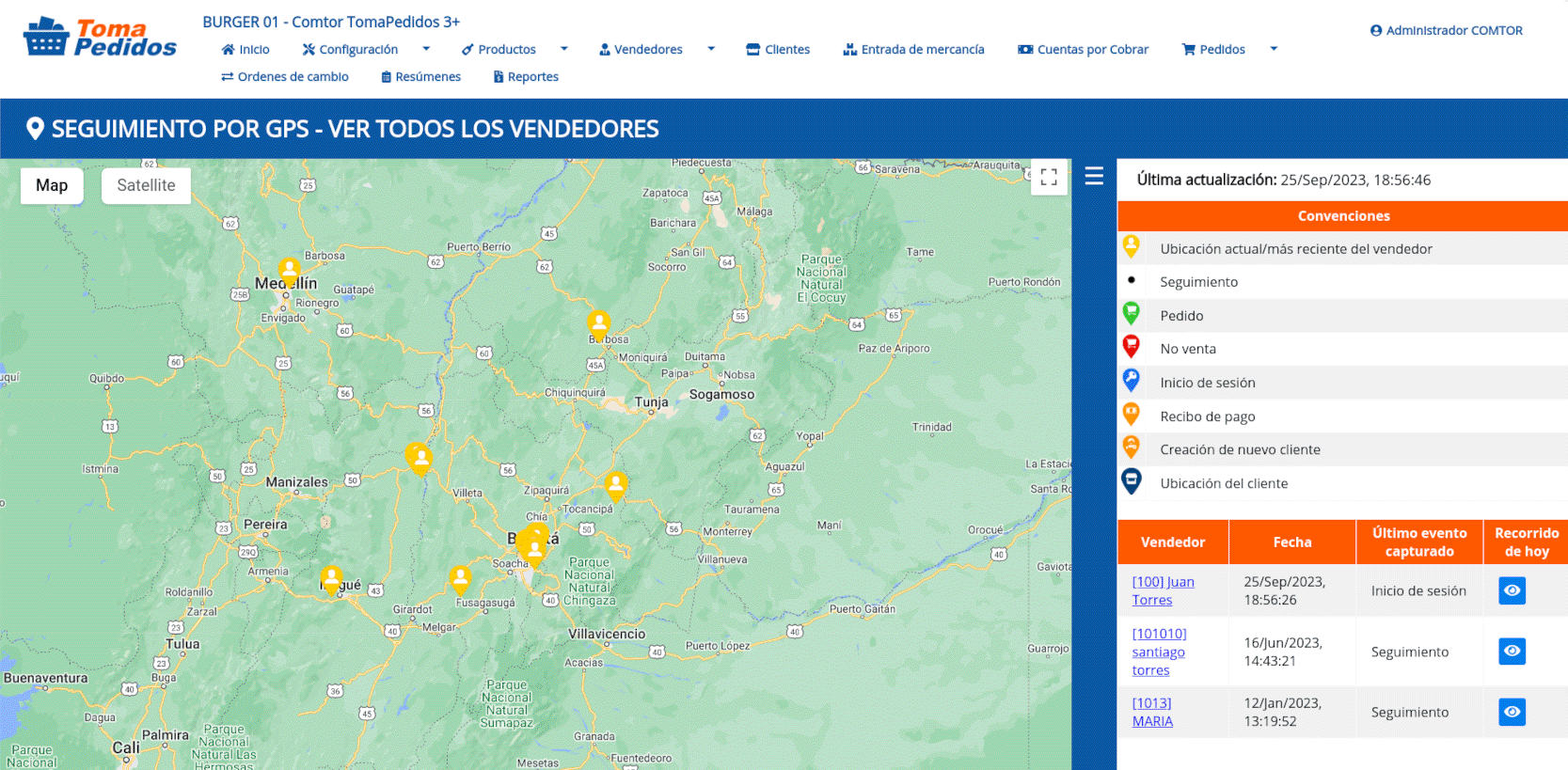Click the Toma Pedidos basket logo
1568x770 pixels.
tap(99, 37)
